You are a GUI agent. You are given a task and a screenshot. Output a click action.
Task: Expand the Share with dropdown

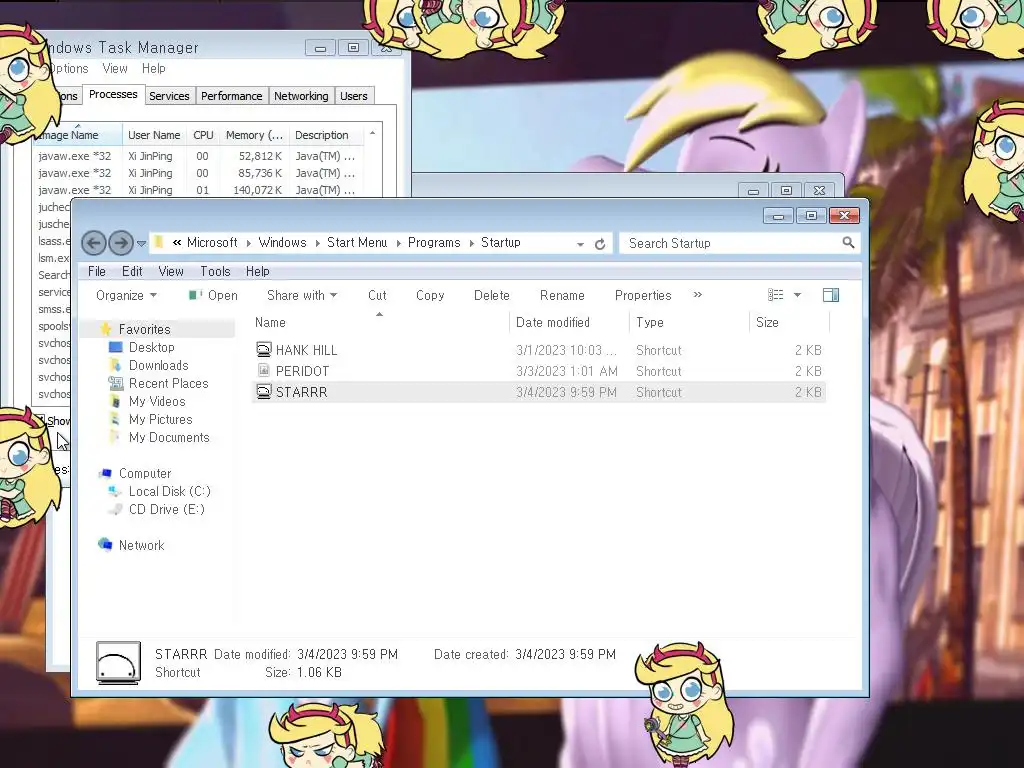point(302,295)
